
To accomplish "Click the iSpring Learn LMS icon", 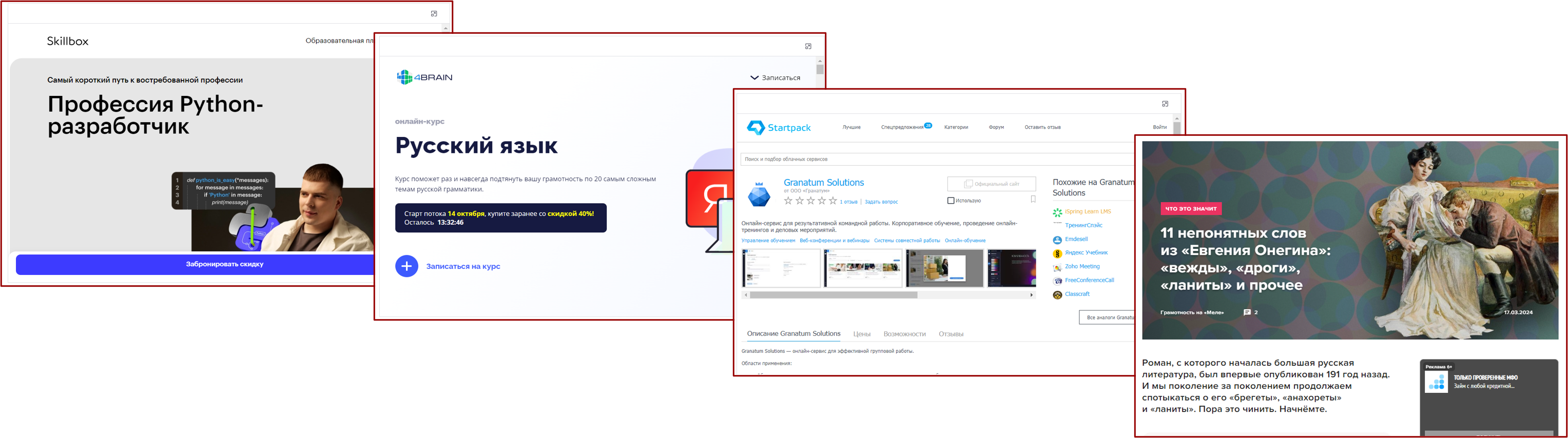I will tap(1057, 212).
